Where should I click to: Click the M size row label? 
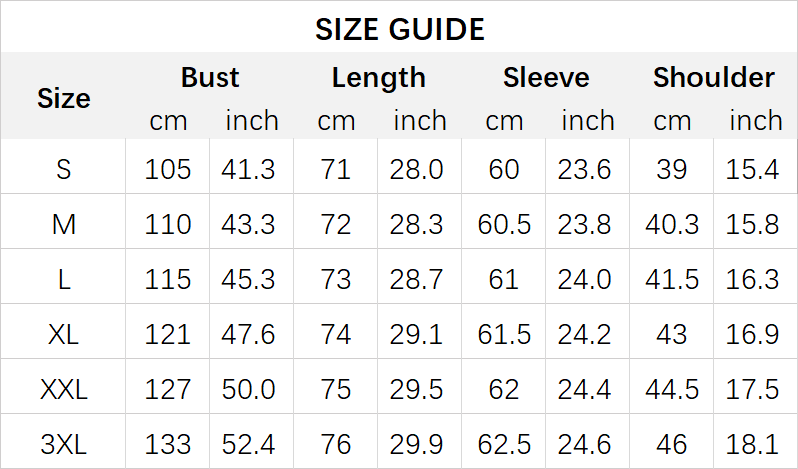(64, 224)
